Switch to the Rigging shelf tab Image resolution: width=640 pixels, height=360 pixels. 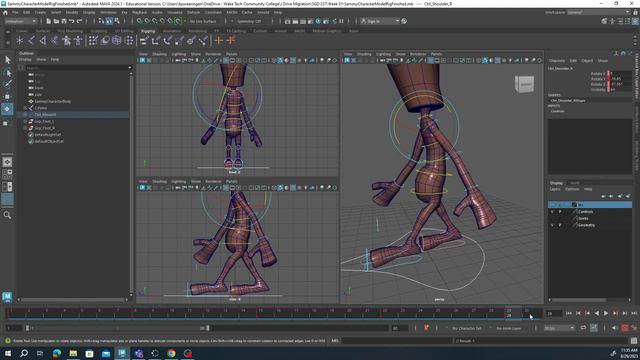click(x=148, y=31)
